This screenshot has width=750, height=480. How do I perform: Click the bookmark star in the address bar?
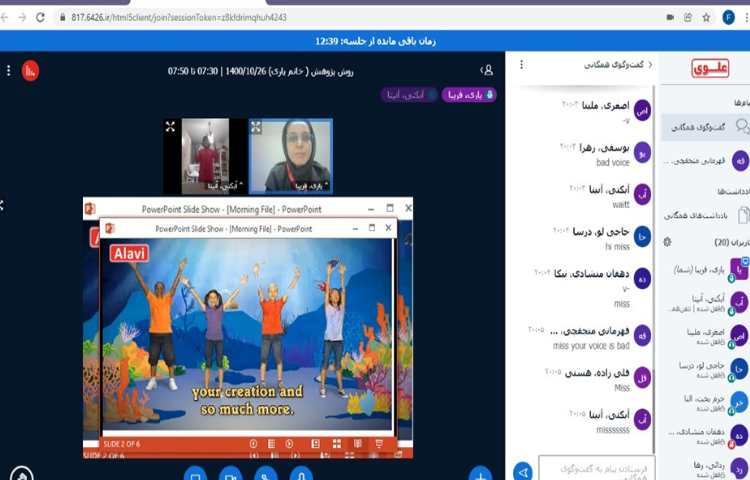coord(706,17)
